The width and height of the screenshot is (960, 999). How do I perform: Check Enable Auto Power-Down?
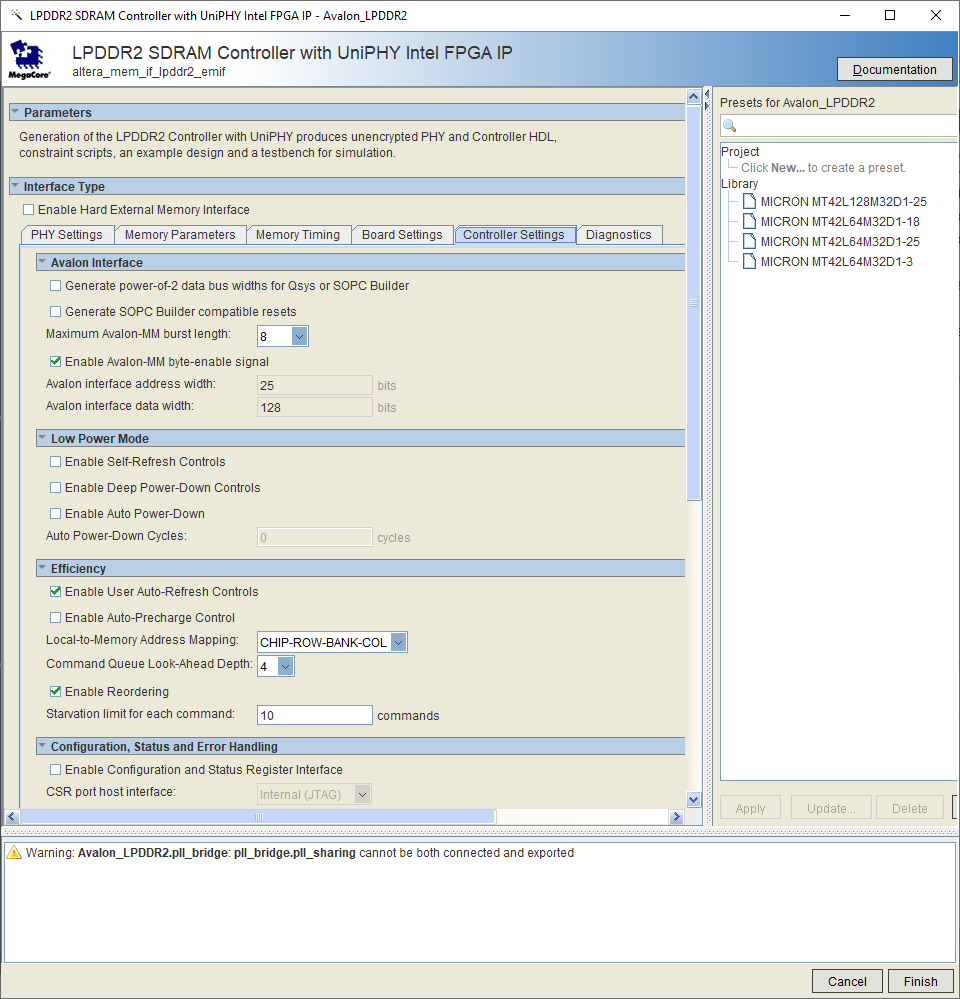55,514
